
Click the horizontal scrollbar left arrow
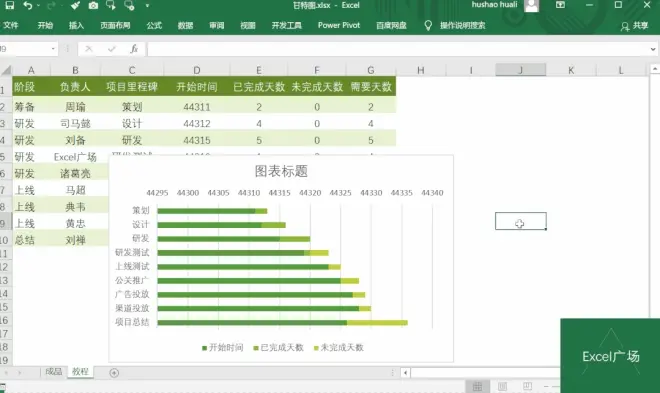pyautogui.click(x=405, y=373)
